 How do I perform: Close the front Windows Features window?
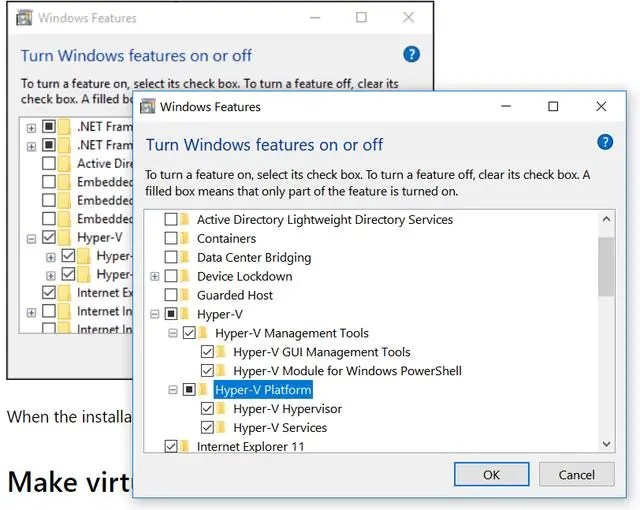601,106
